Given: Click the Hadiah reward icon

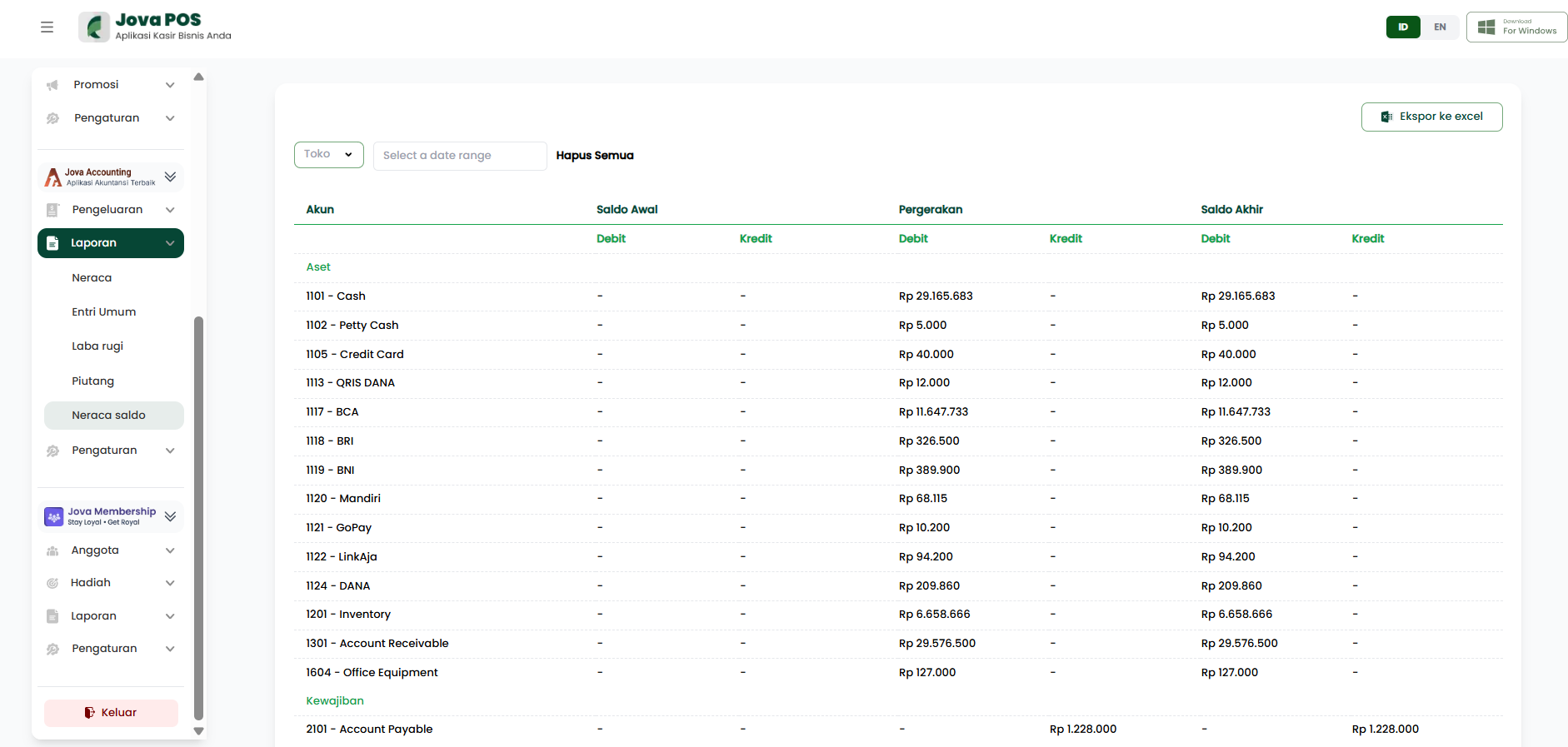Looking at the screenshot, I should 52,583.
